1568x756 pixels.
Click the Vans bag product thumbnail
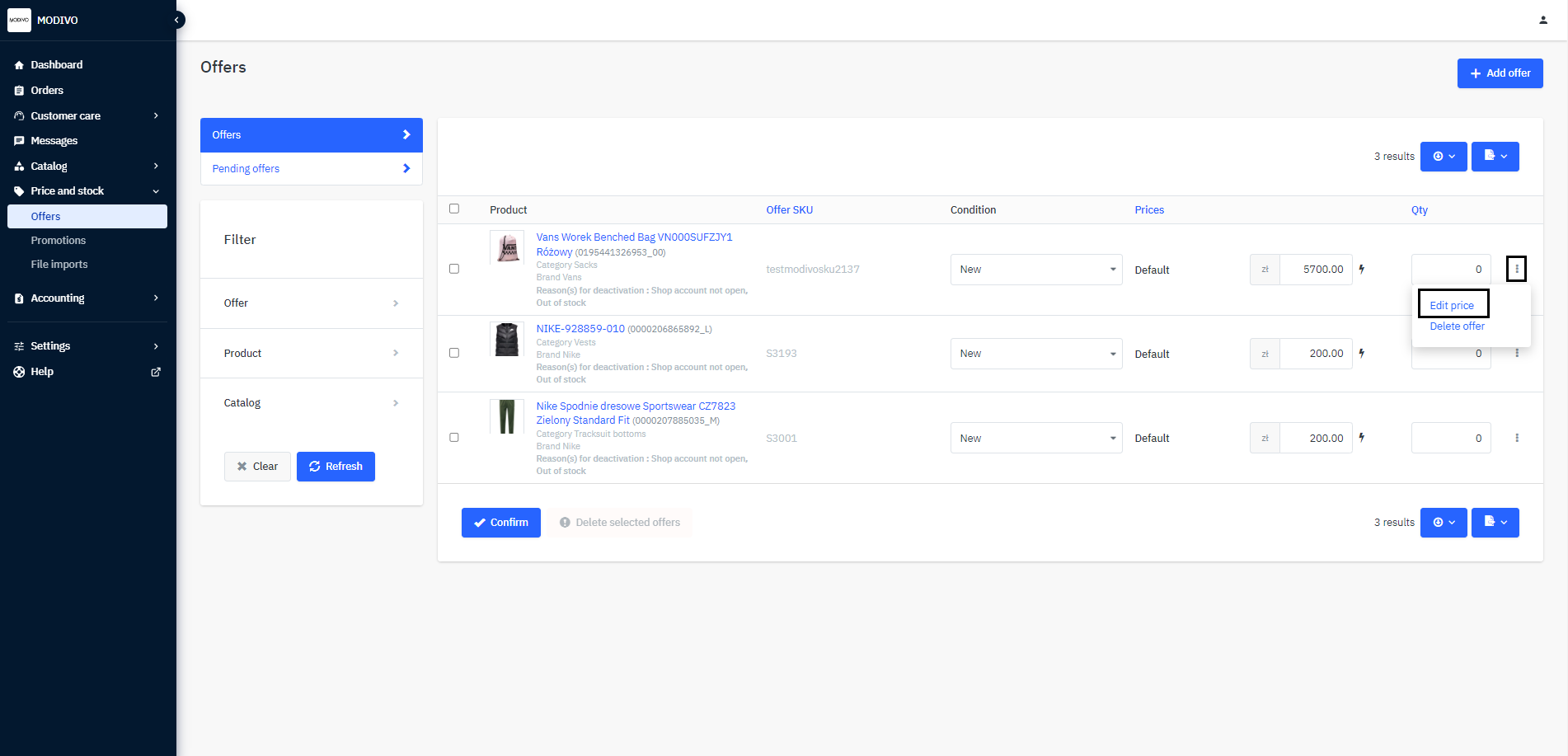506,247
